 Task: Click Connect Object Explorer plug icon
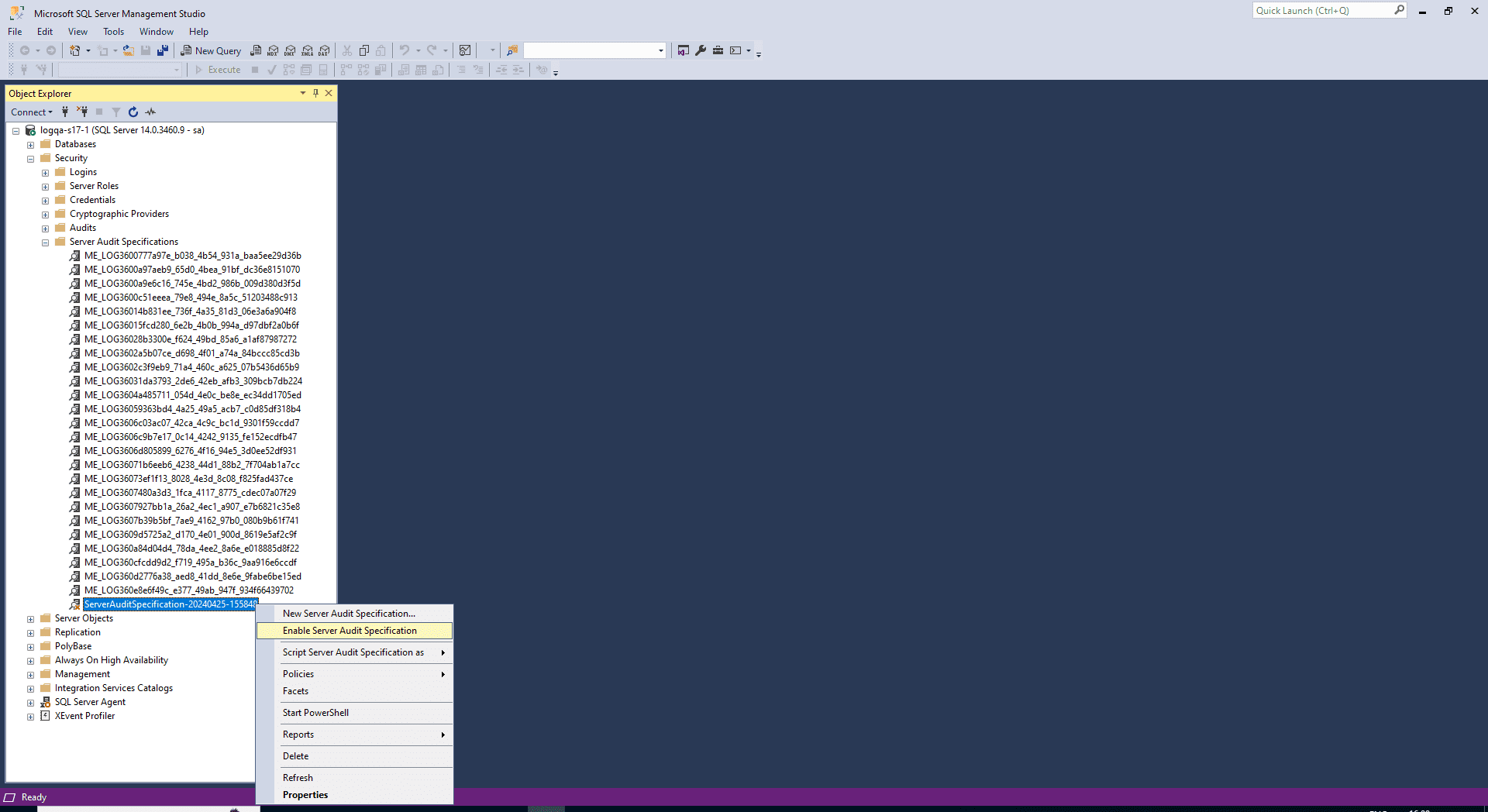pyautogui.click(x=65, y=112)
